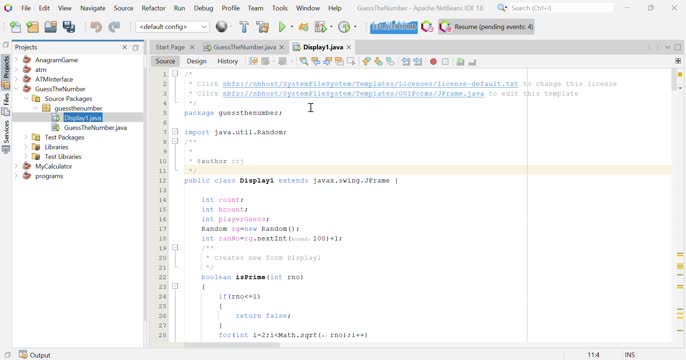Collapse the isPrime method fold at line 23
The image size is (686, 360).
175,286
